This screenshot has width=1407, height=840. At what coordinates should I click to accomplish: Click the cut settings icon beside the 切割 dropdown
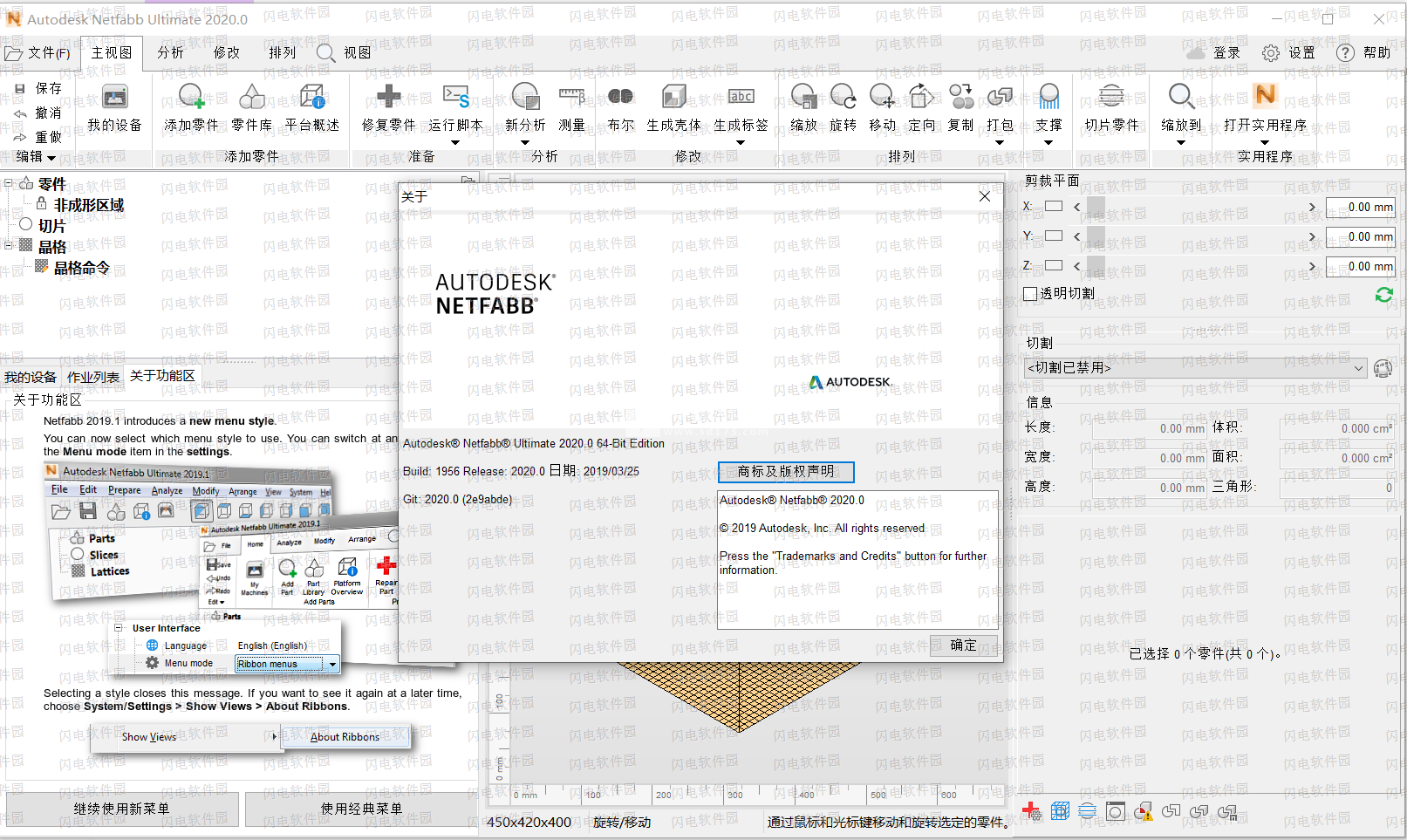[x=1383, y=368]
